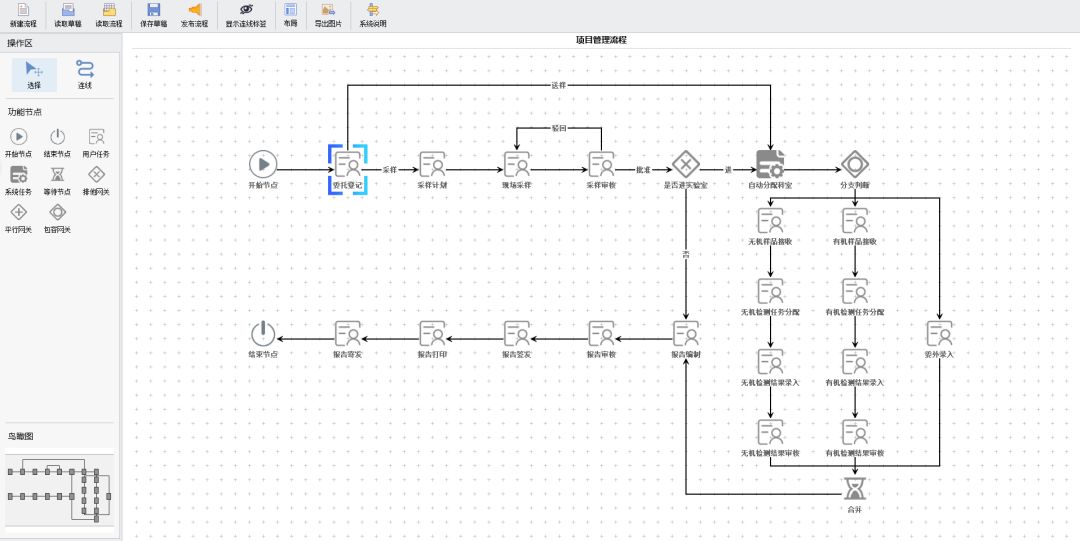This screenshot has width=1080, height=541.
Task: Switch to the 连线 connector tool
Action: pyautogui.click(x=85, y=73)
